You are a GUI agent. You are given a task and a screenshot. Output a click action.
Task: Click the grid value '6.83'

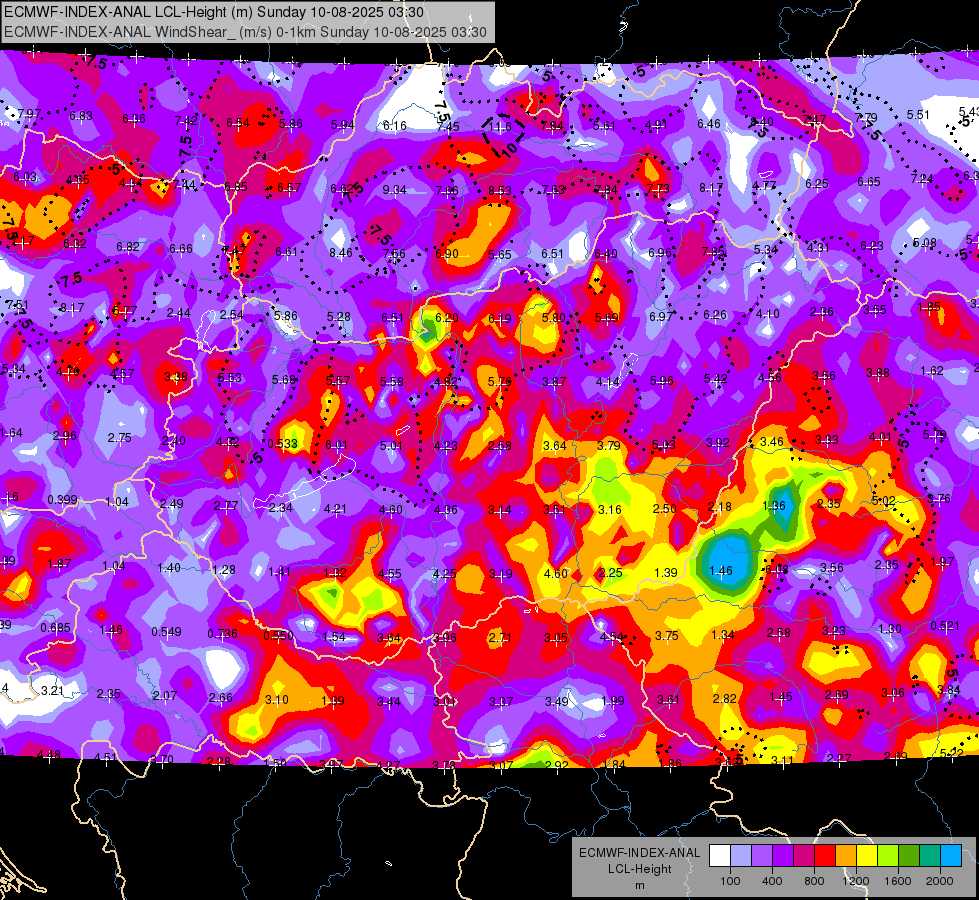(81, 116)
